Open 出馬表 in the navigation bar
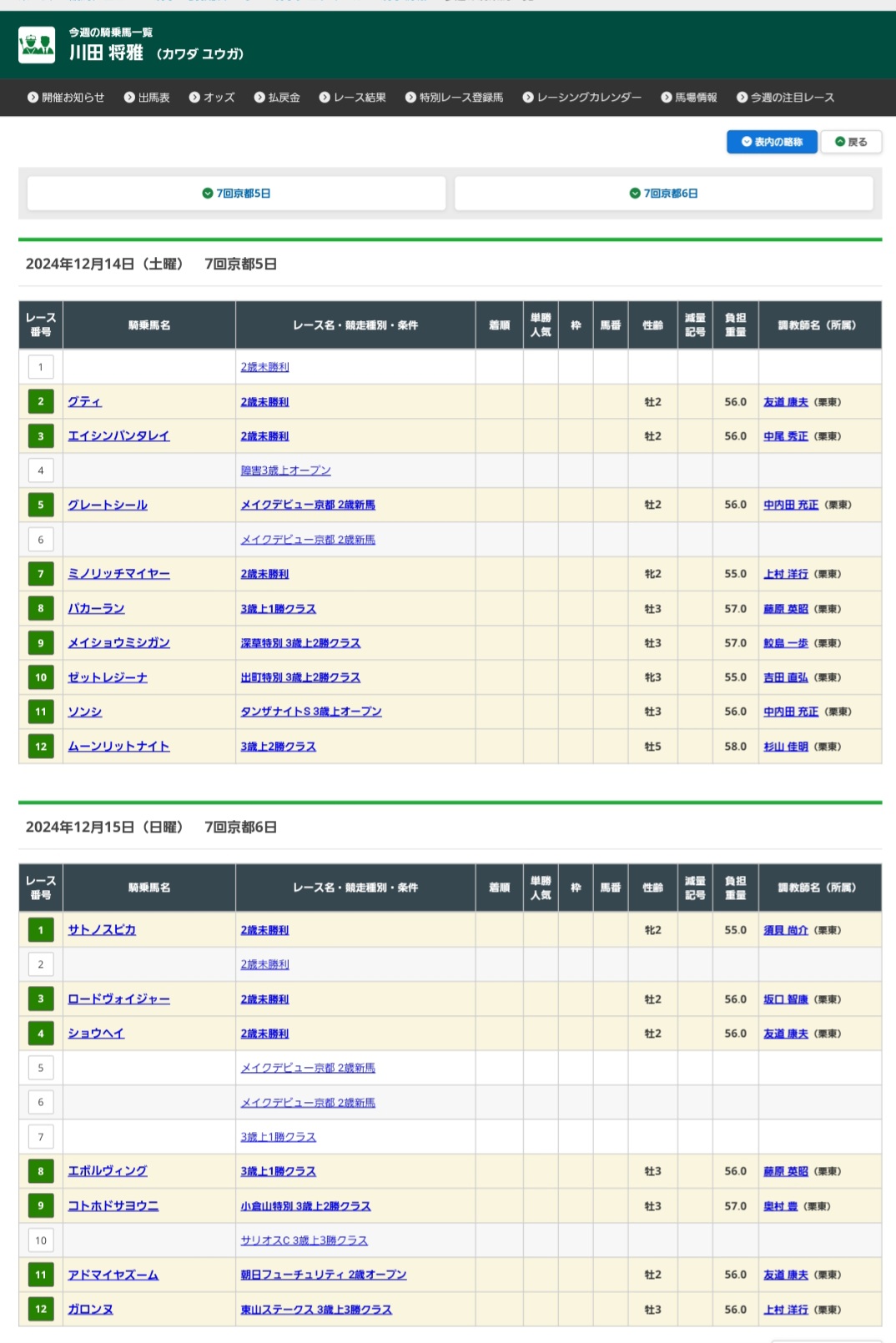Viewport: 896px width, 1343px height. pos(147,98)
